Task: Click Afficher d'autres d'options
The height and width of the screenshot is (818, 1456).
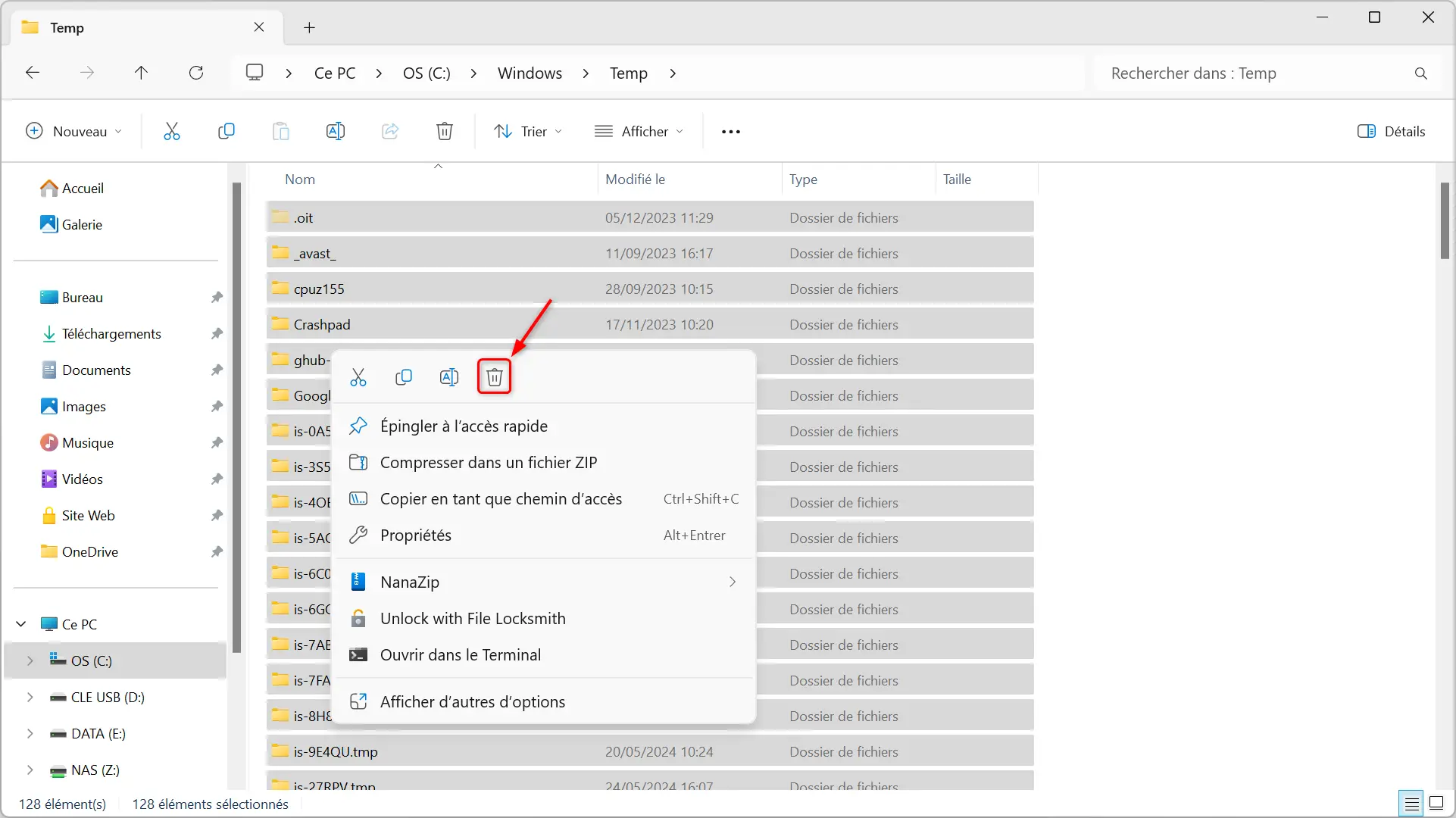Action: pos(545,702)
